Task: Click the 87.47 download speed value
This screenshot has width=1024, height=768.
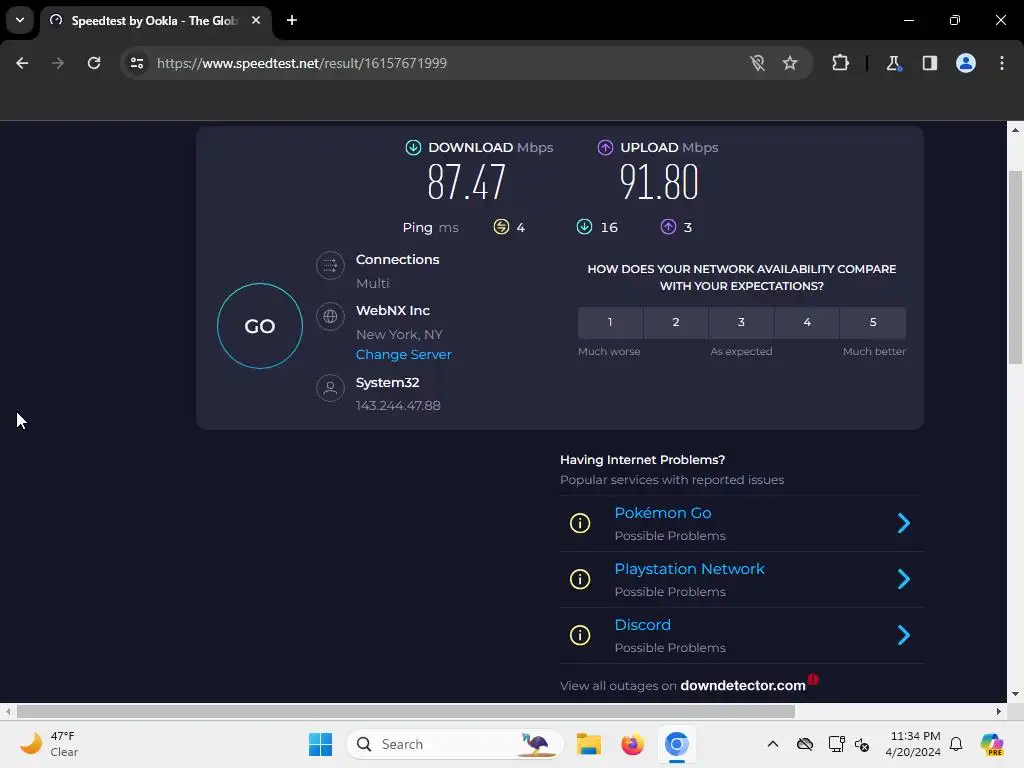Action: [466, 182]
